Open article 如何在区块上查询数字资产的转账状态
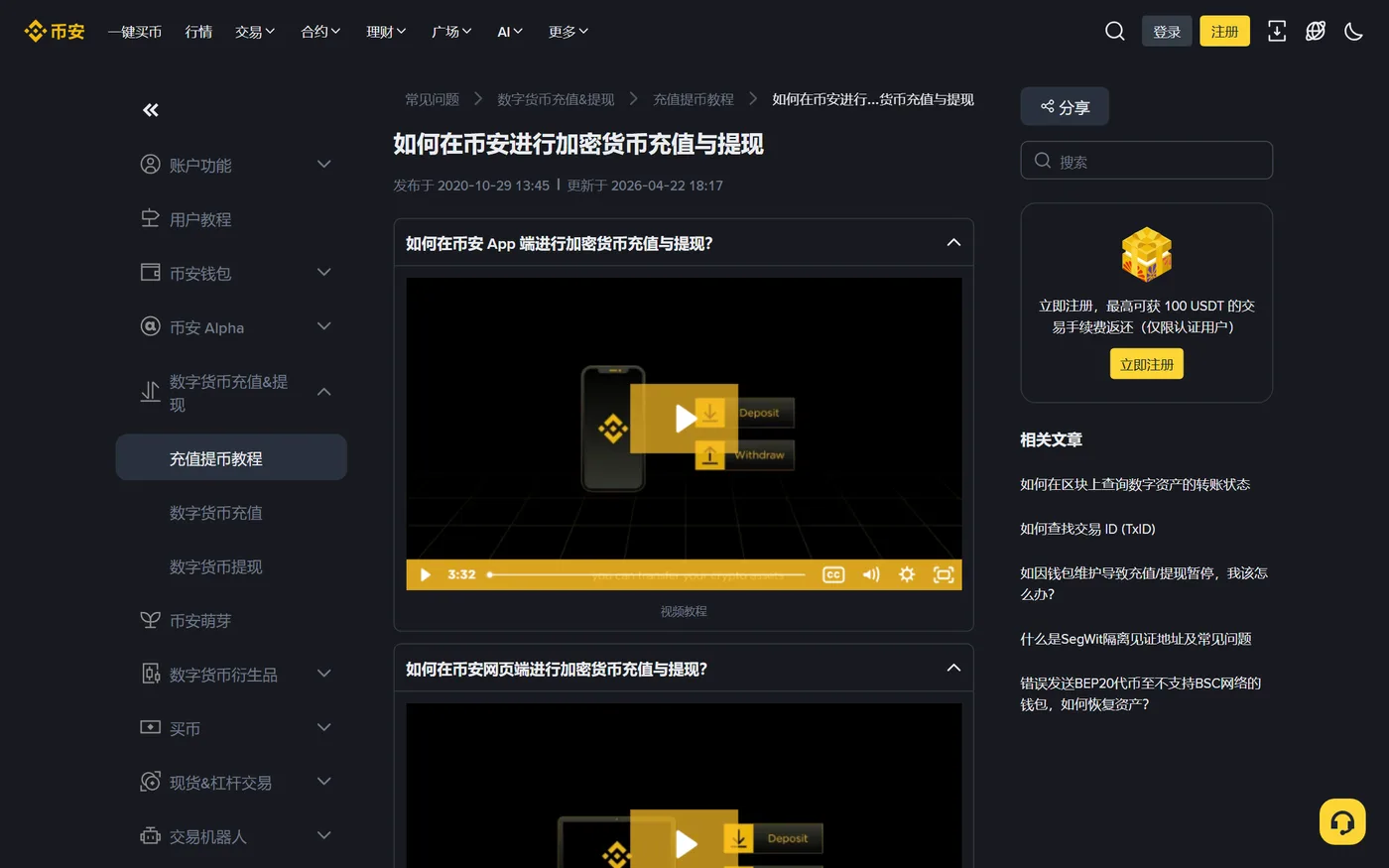Viewport: 1389px width, 868px height. (1135, 484)
